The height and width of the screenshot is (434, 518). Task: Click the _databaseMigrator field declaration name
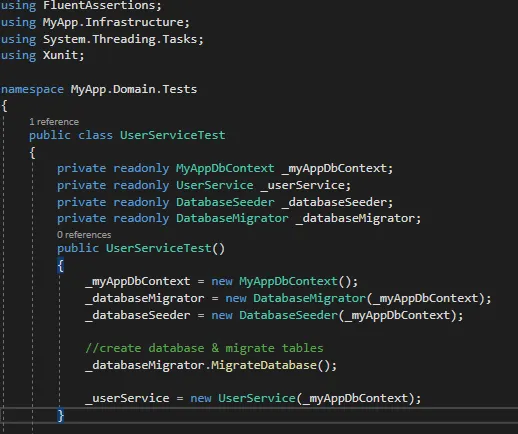355,219
